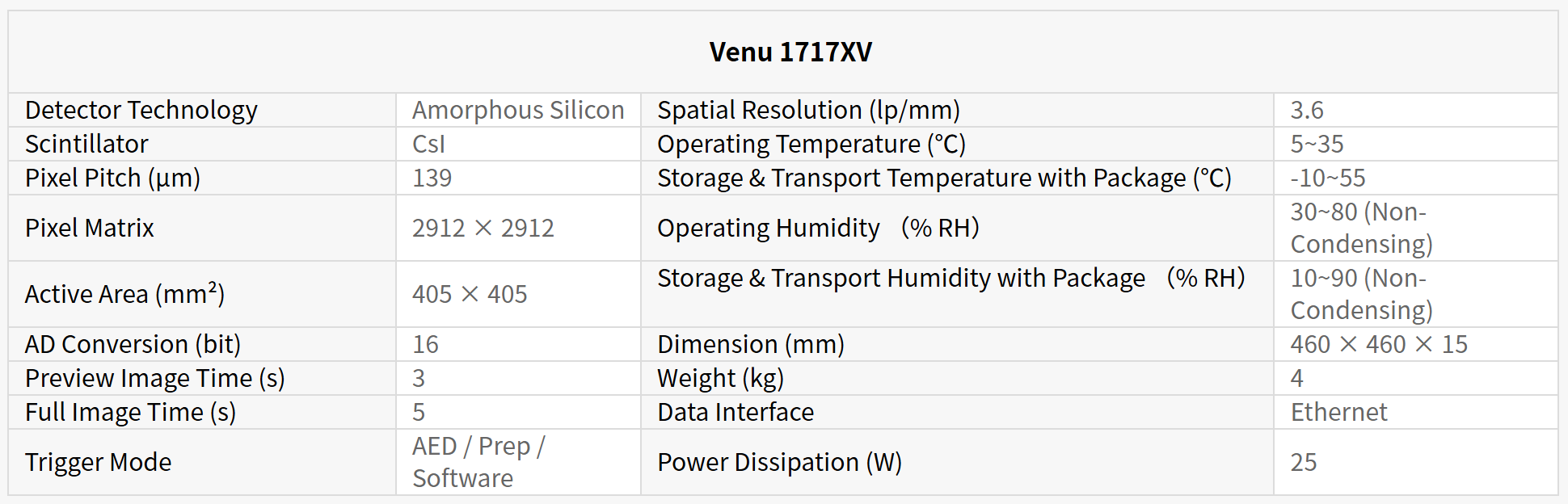
Task: Click the Ethernet data interface value
Action: (x=1338, y=412)
